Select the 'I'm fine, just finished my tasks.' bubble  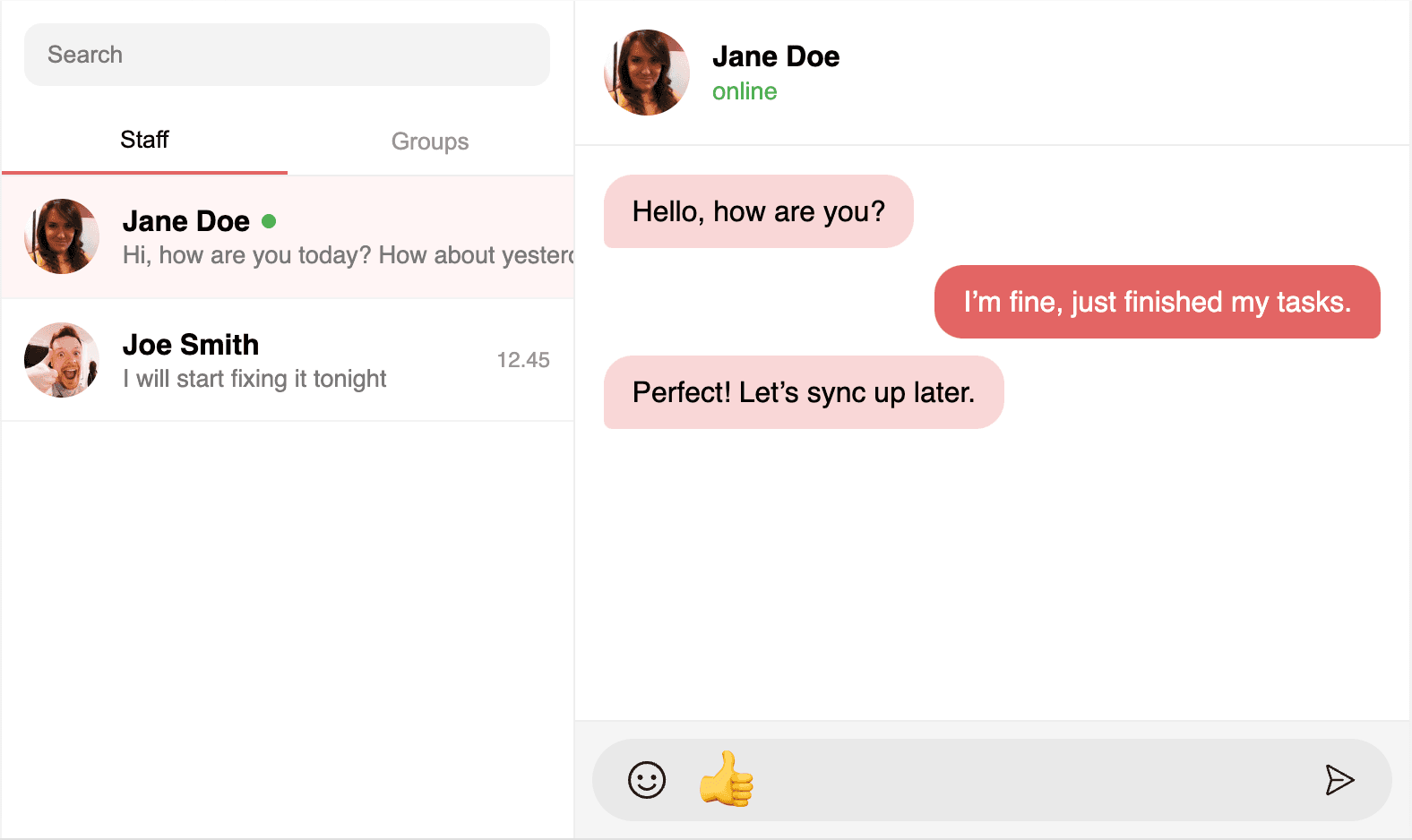pos(1157,302)
